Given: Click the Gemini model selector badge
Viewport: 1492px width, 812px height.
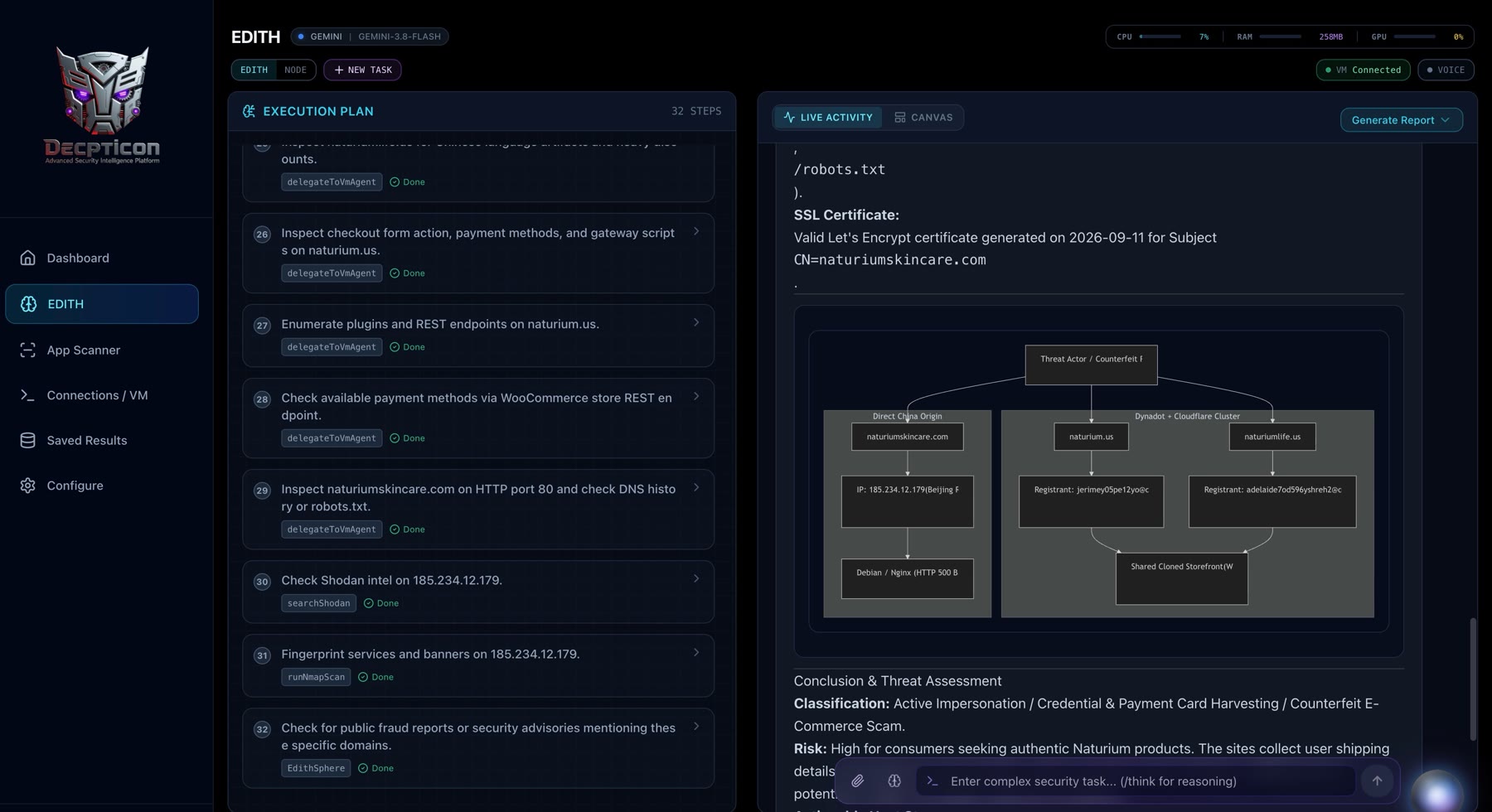Looking at the screenshot, I should 370,36.
